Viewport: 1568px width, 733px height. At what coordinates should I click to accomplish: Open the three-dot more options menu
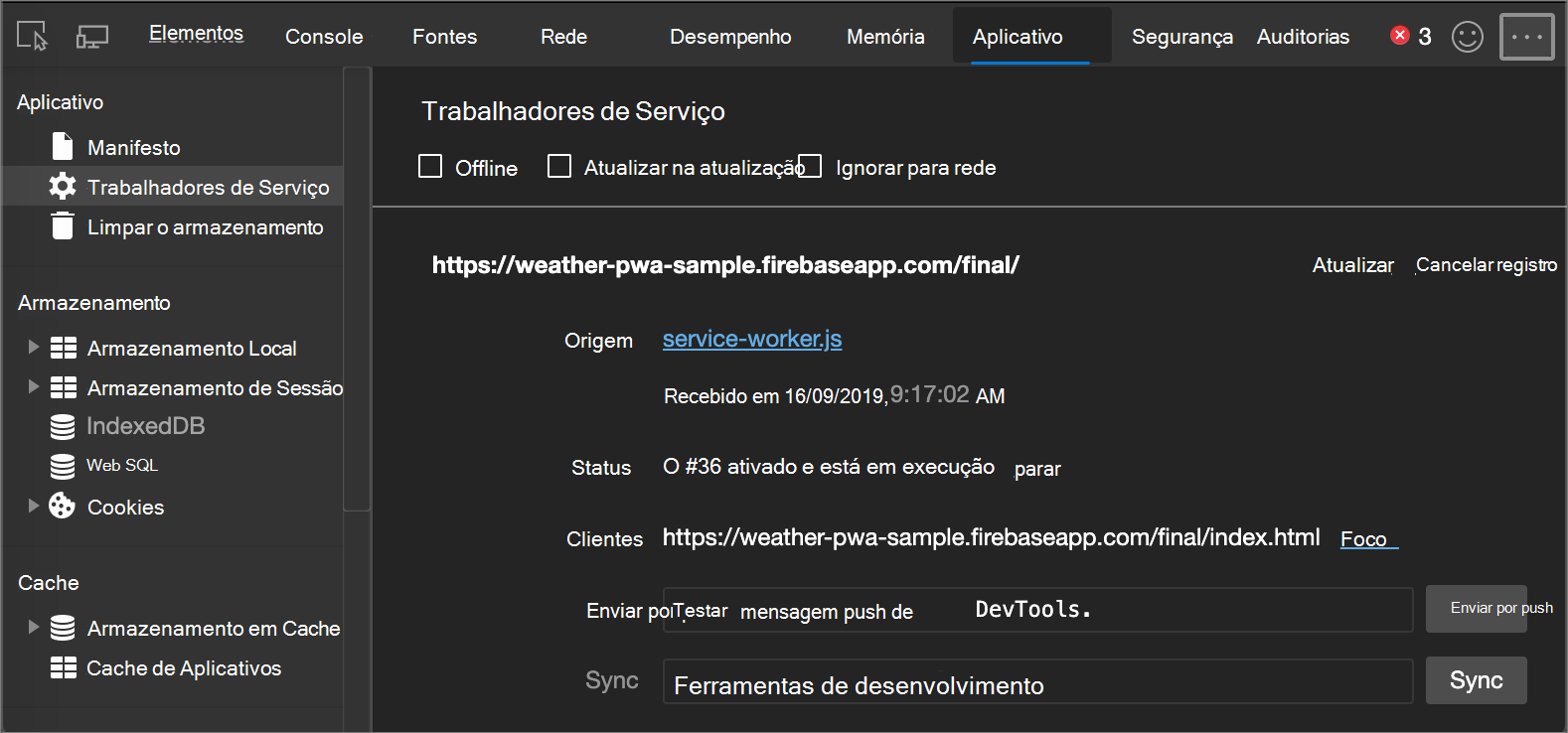[x=1527, y=37]
